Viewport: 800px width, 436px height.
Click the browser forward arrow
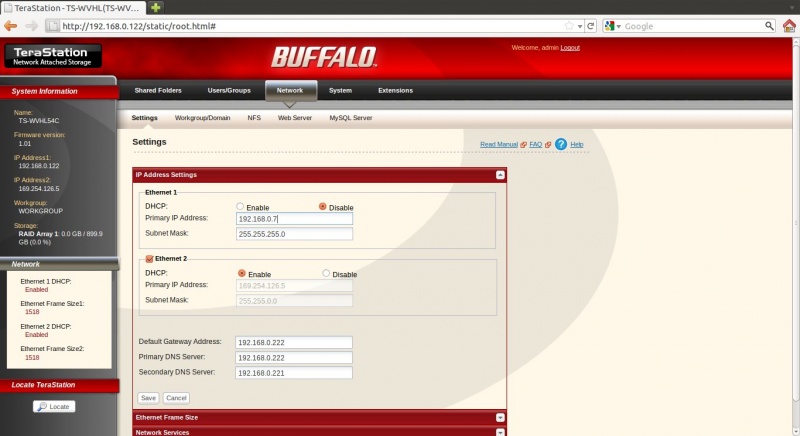(32, 25)
